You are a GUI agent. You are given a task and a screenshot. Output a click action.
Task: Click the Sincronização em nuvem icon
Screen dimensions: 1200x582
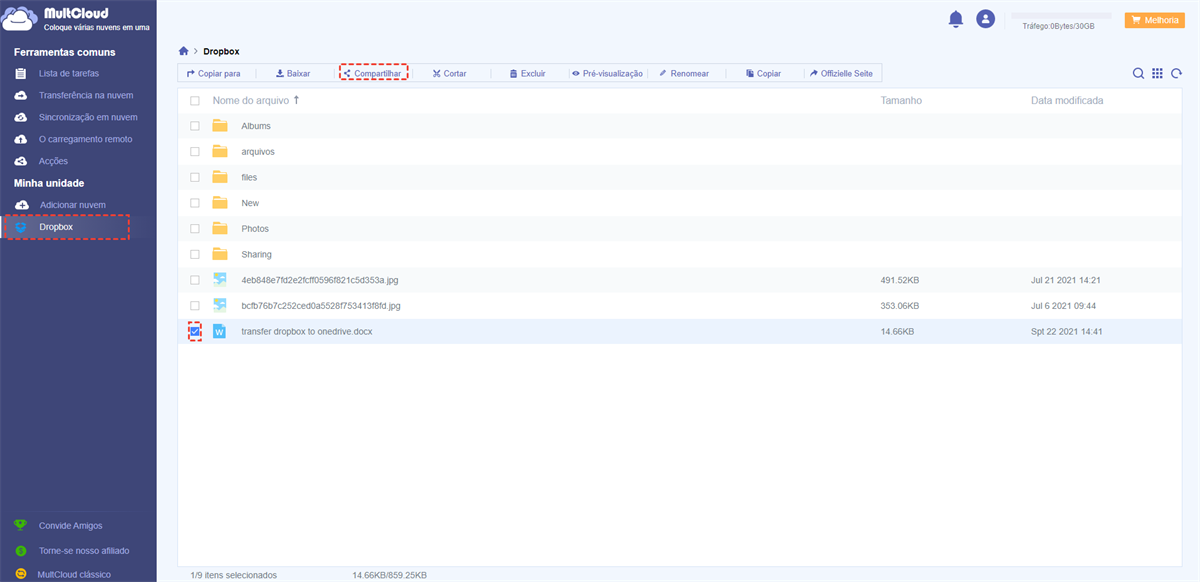[x=21, y=117]
